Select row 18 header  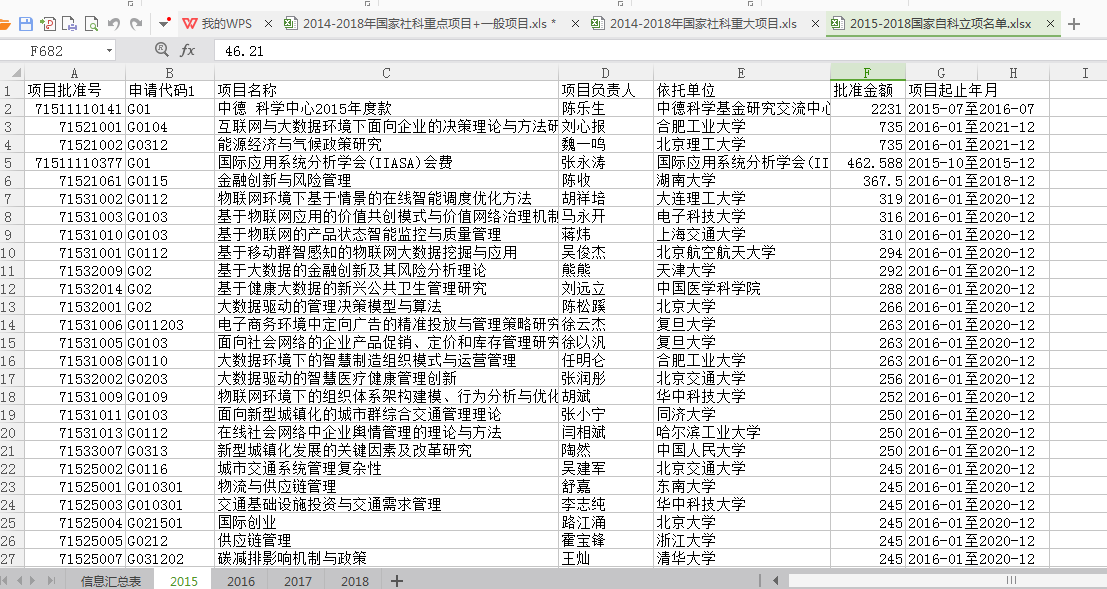(x=12, y=397)
